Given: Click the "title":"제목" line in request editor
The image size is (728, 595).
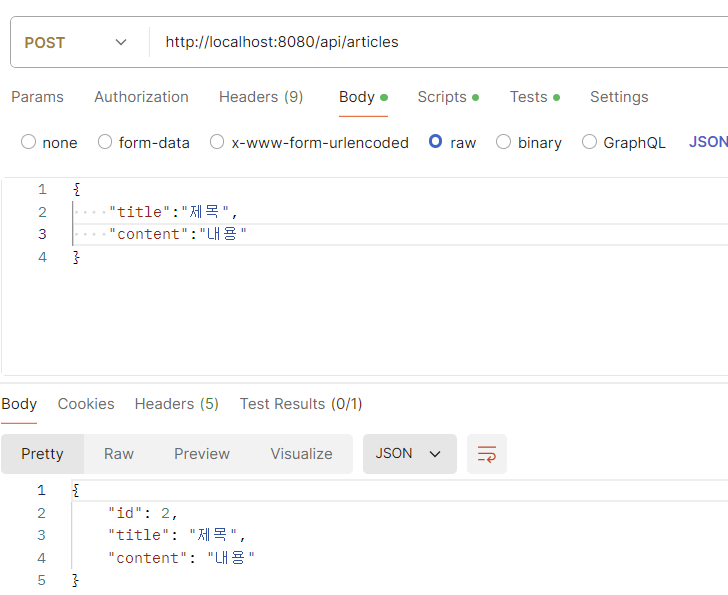Looking at the screenshot, I should pos(173,212).
